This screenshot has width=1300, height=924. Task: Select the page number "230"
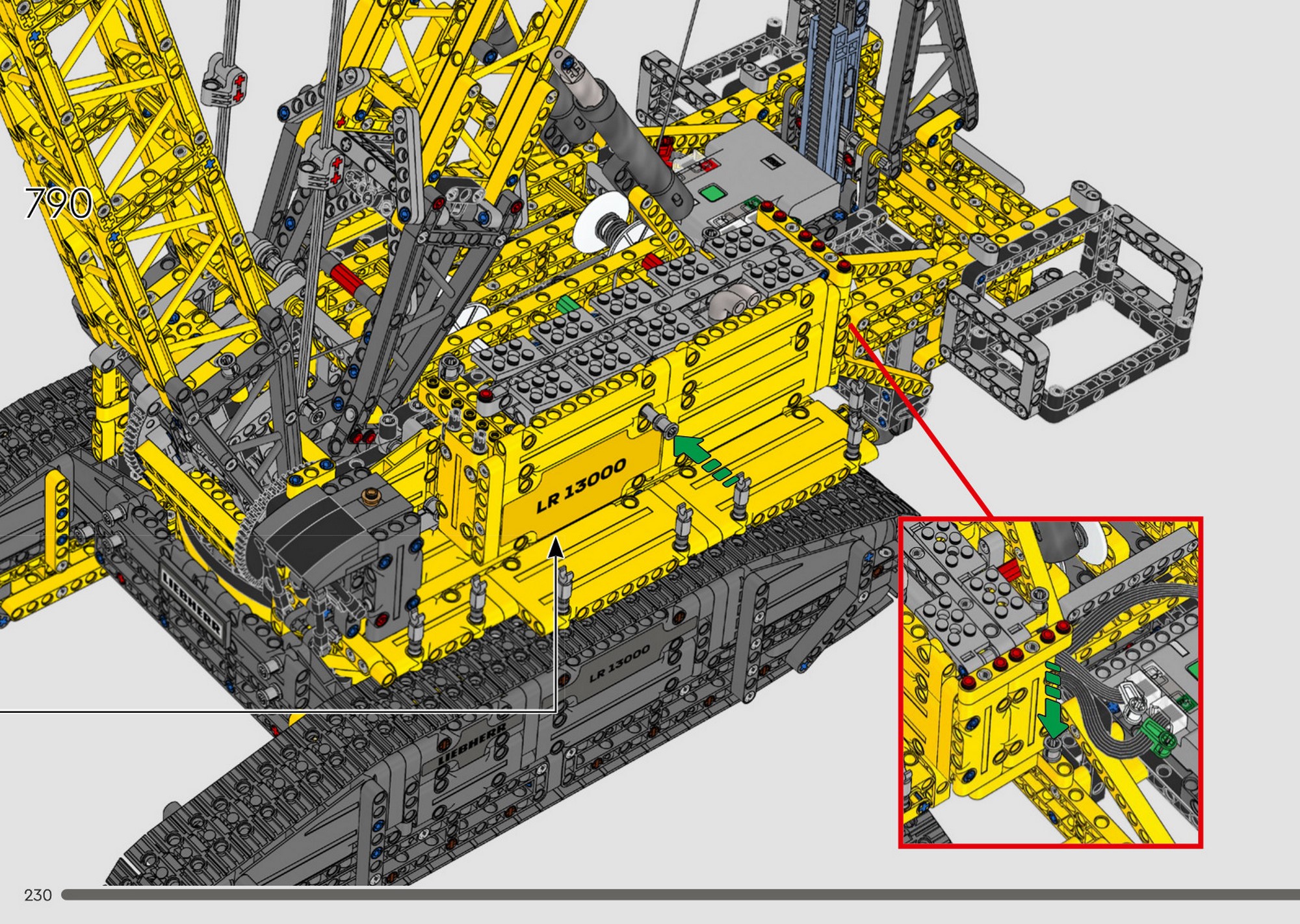(x=38, y=895)
